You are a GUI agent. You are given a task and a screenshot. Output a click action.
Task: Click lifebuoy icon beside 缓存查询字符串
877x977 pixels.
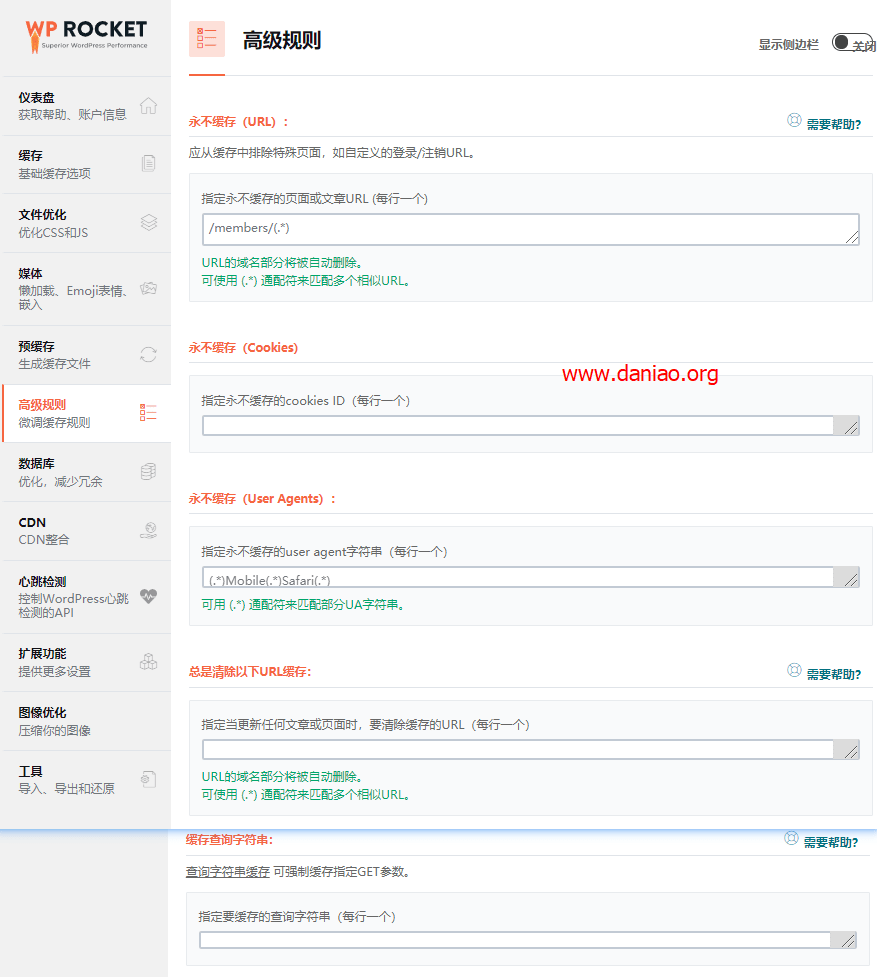[x=791, y=838]
